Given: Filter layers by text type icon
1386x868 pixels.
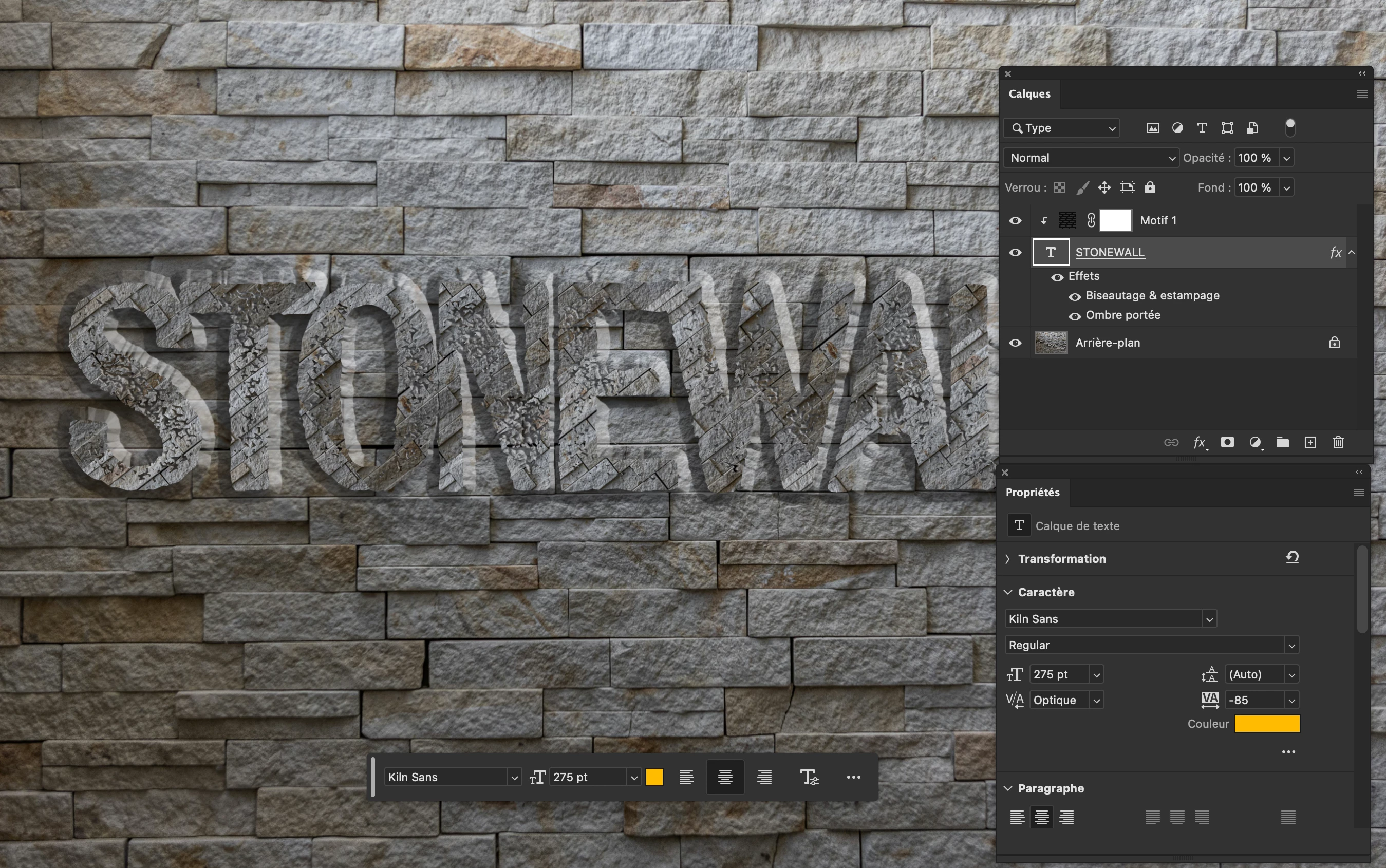Looking at the screenshot, I should 1202,128.
